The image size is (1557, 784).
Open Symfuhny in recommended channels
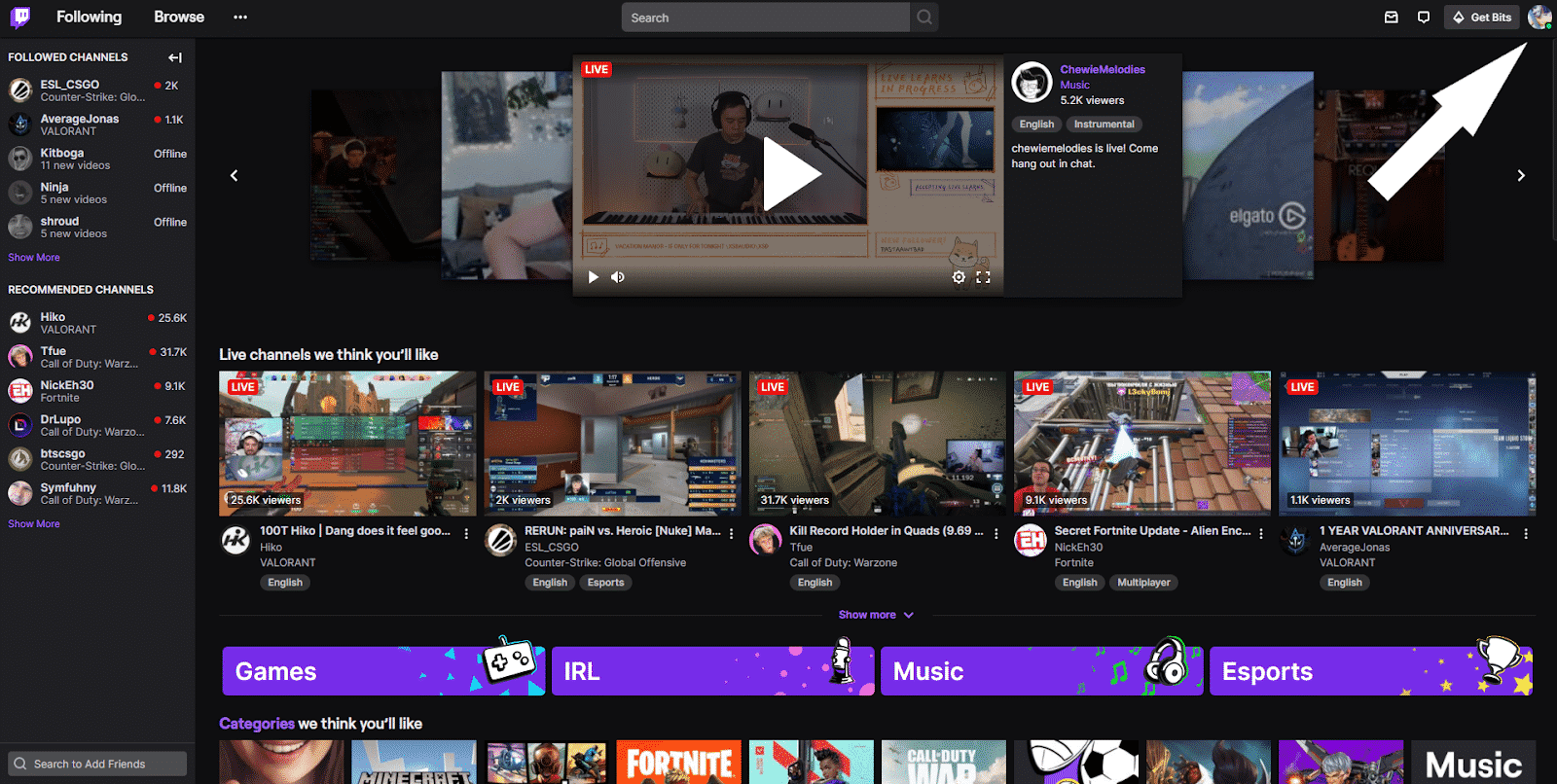coord(97,493)
